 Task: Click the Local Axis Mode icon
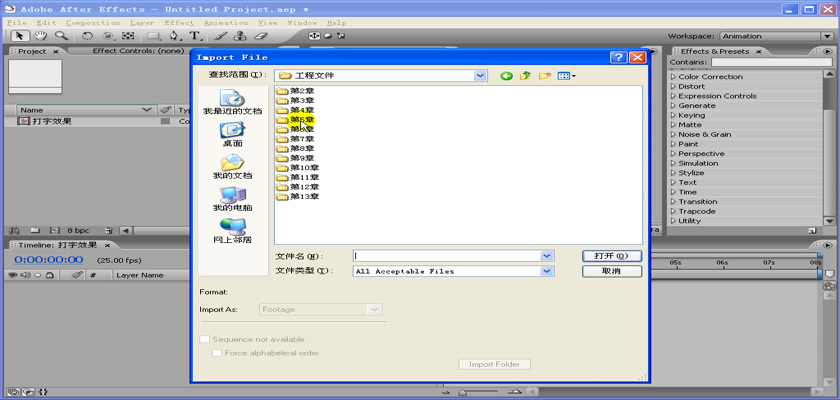[x=313, y=36]
